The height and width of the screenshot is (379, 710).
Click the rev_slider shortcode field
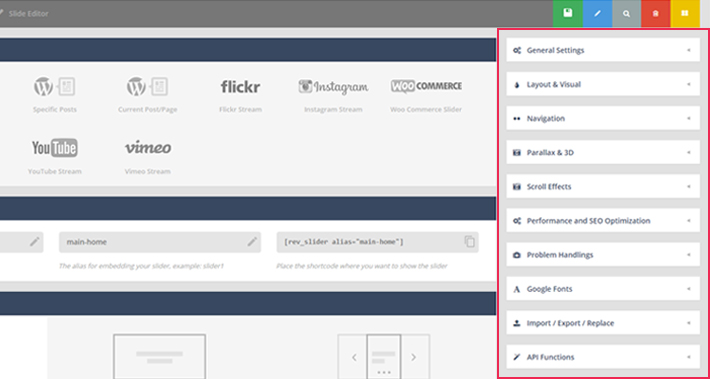[378, 242]
